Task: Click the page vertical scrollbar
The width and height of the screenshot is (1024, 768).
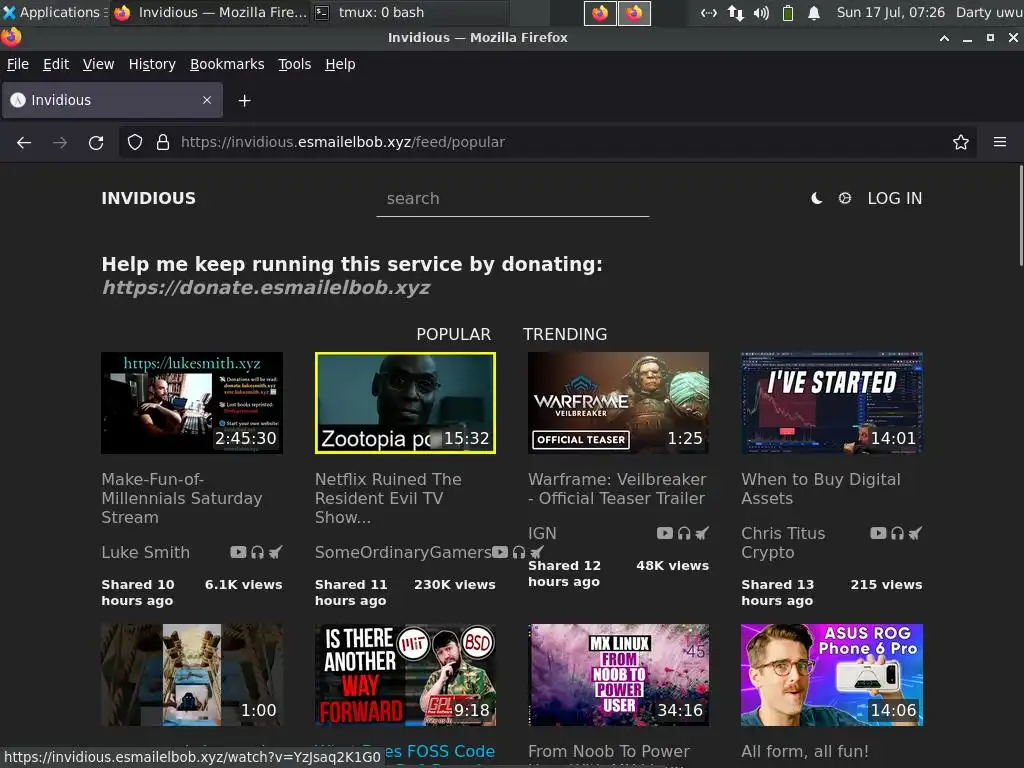Action: (x=1021, y=216)
